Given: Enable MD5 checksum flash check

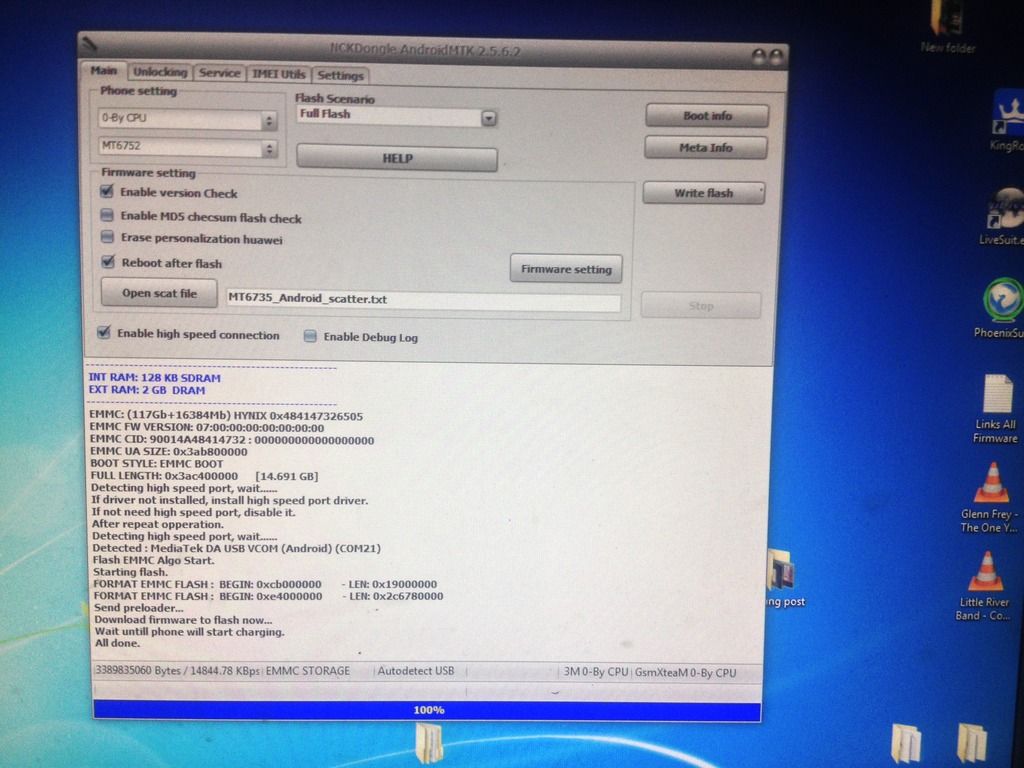Looking at the screenshot, I should pyautogui.click(x=107, y=216).
